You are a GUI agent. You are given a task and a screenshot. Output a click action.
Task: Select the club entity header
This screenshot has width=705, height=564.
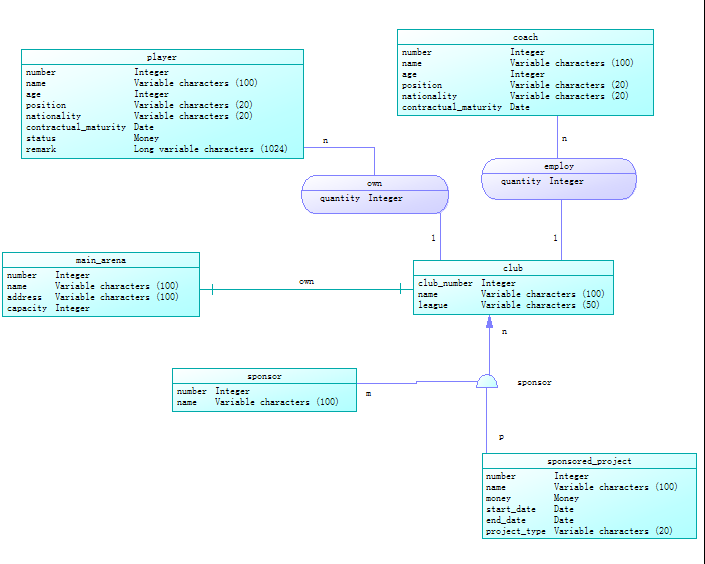click(513, 268)
